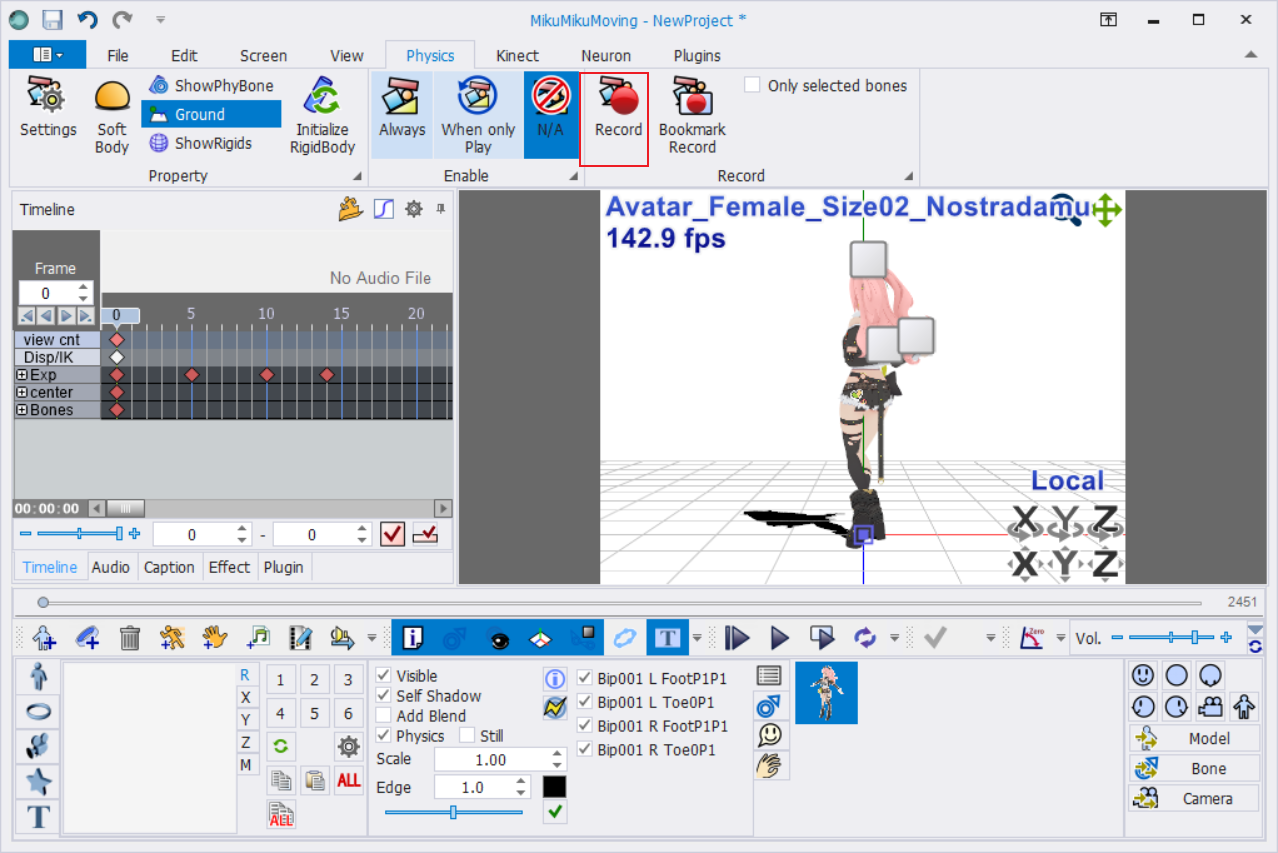Open the Plugins ribbon tab
1278x853 pixels.
697,56
